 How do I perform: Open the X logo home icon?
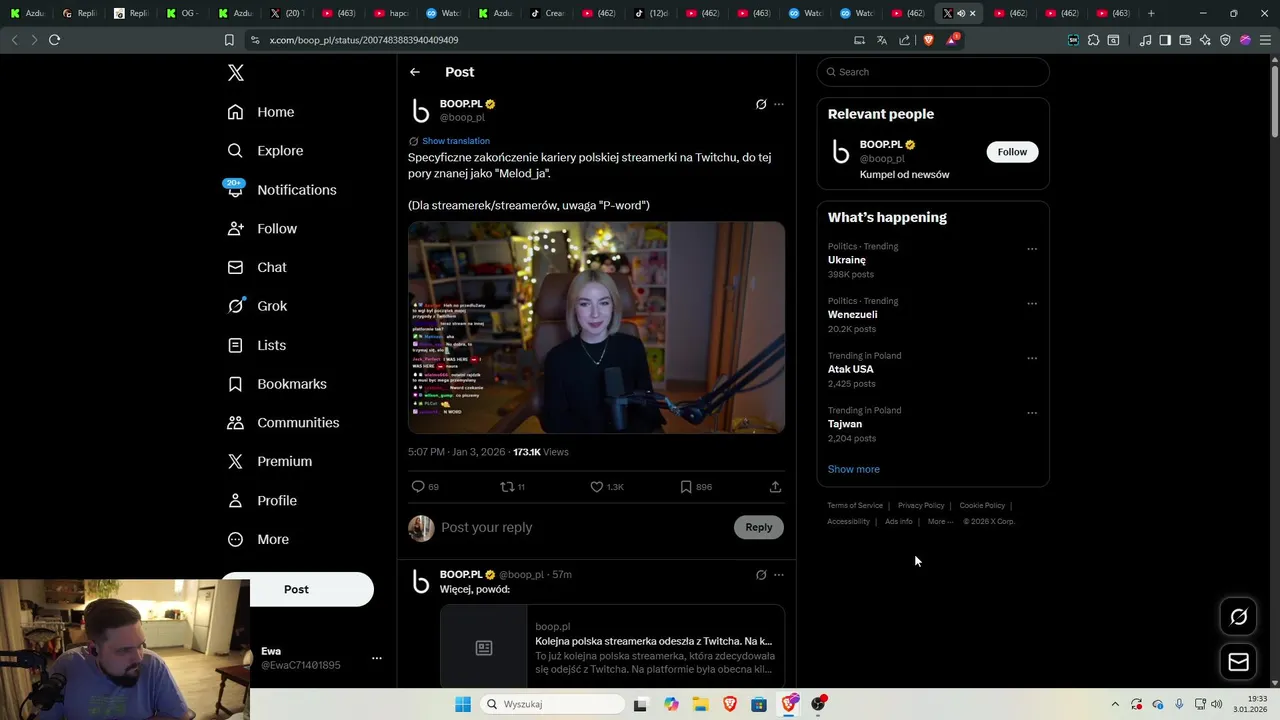[236, 73]
